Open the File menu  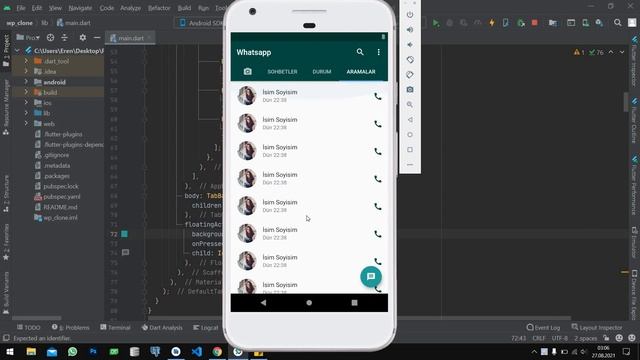[x=21, y=8]
